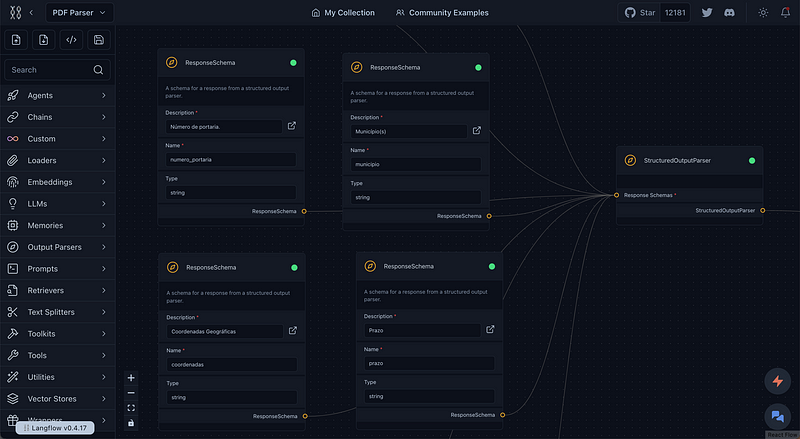Click the lightning bolt build button
The width and height of the screenshot is (800, 439).
777,381
